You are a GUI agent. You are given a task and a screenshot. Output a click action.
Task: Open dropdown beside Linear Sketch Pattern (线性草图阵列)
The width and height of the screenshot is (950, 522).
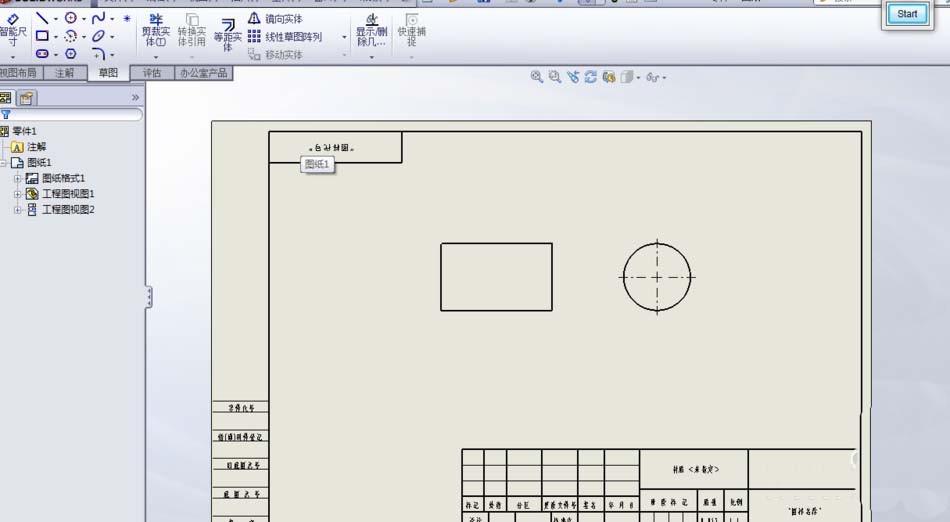pos(344,37)
